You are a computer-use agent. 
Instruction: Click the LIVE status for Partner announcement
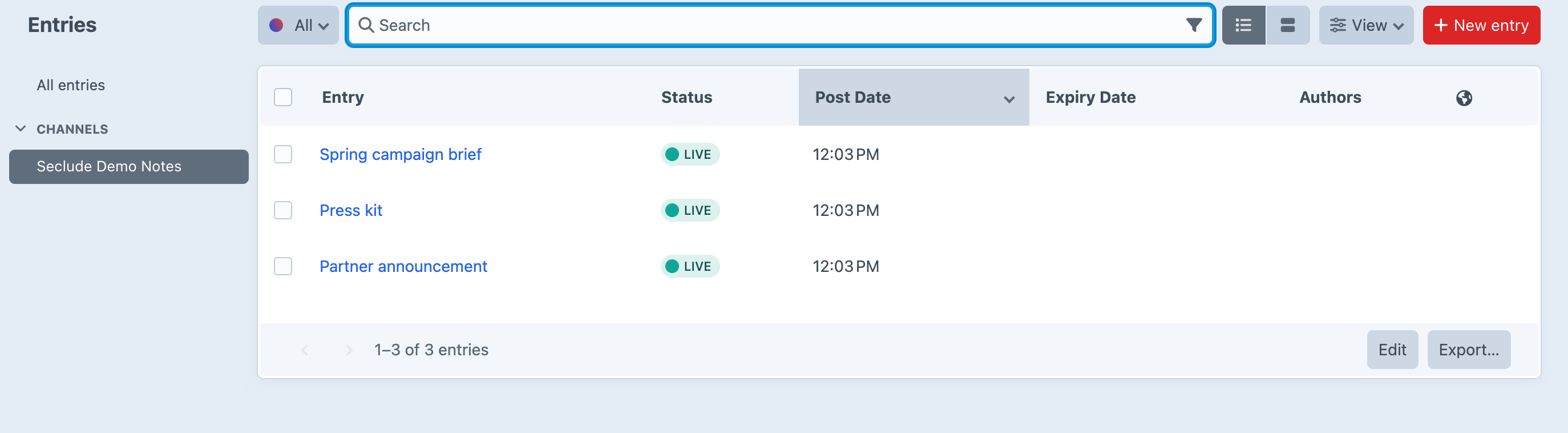(690, 266)
